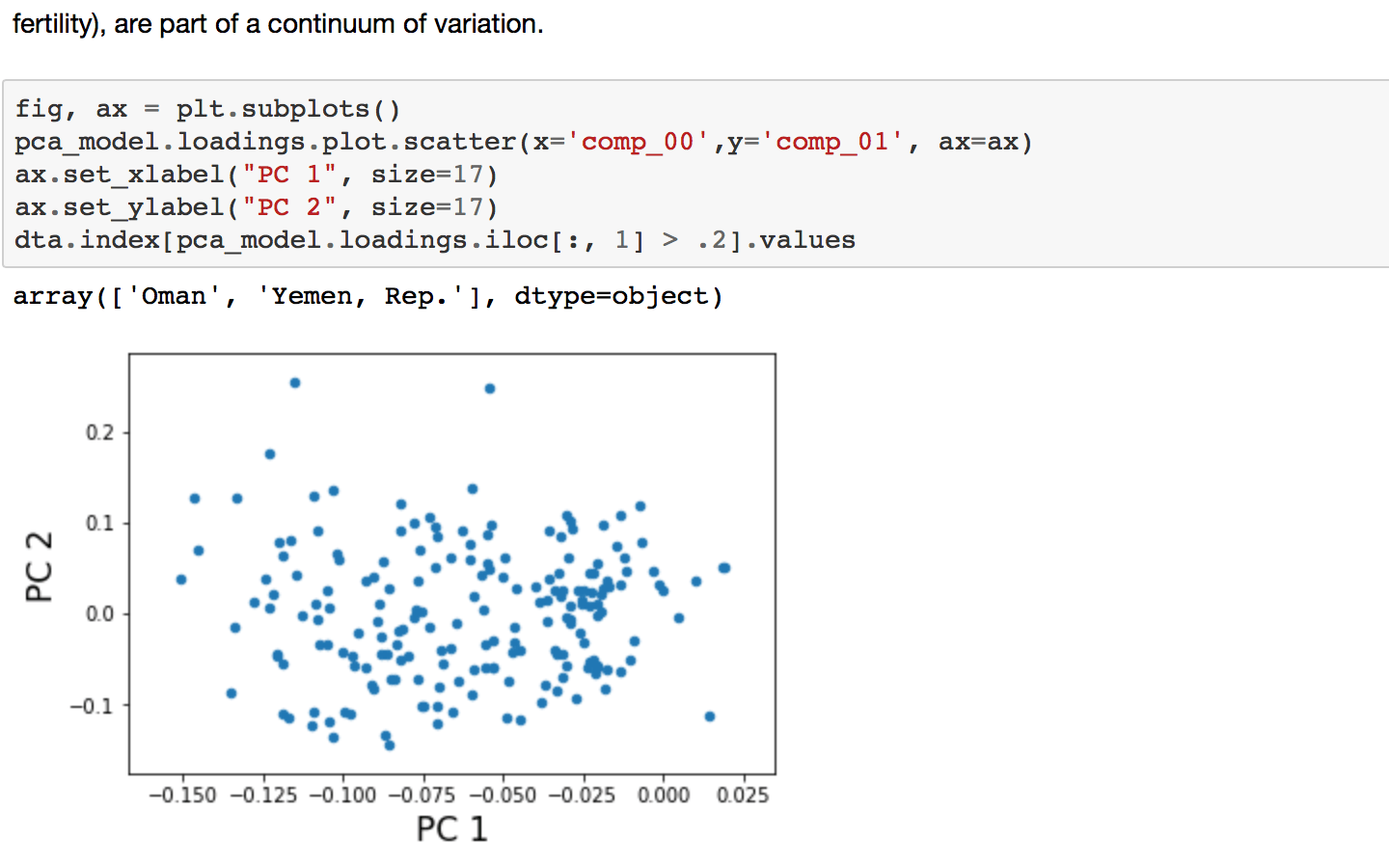Screen dimensions: 1389x868
Task: Click the 0.025 x-axis tick label
Action: pos(743,796)
